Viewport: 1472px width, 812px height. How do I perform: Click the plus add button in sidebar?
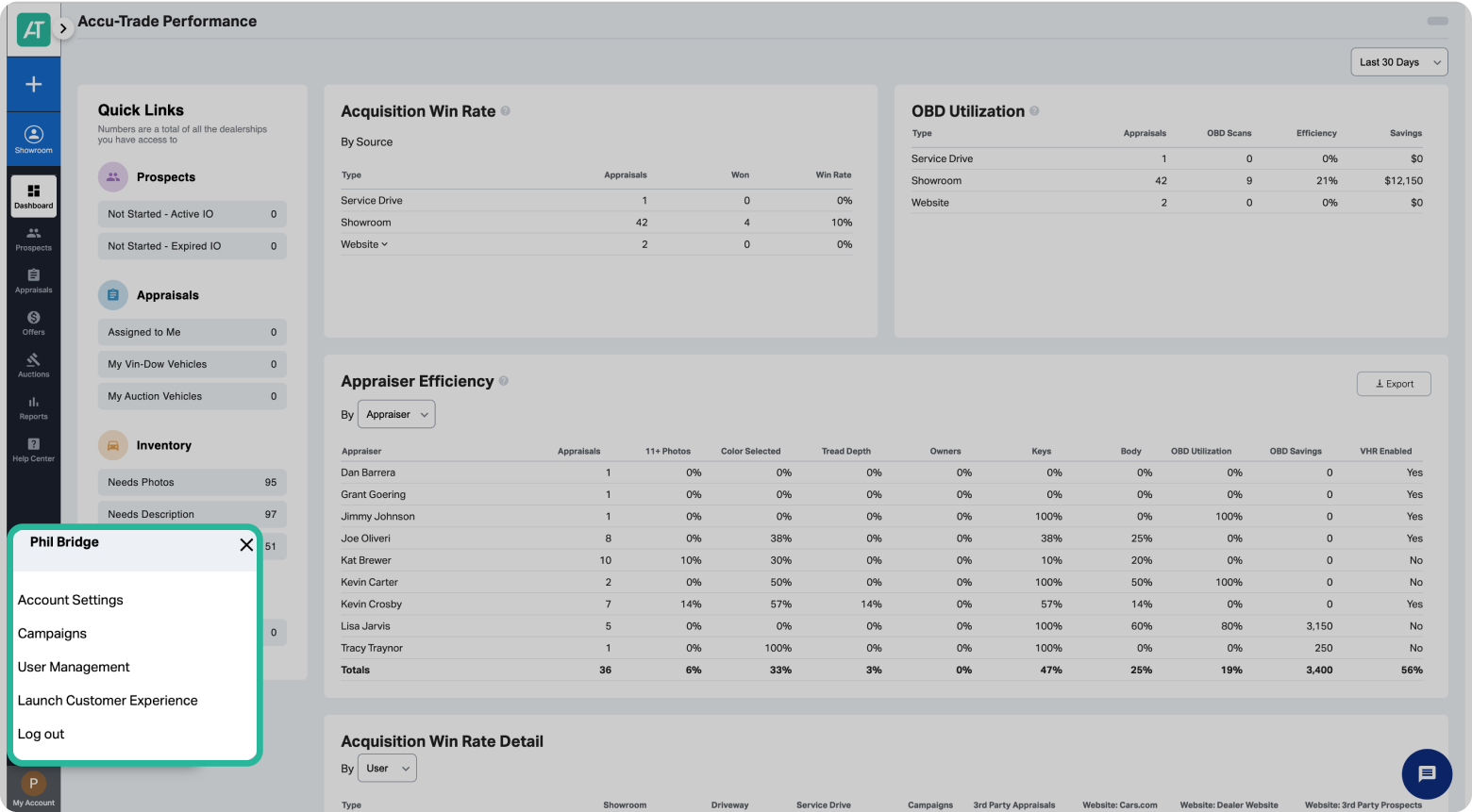tap(34, 84)
